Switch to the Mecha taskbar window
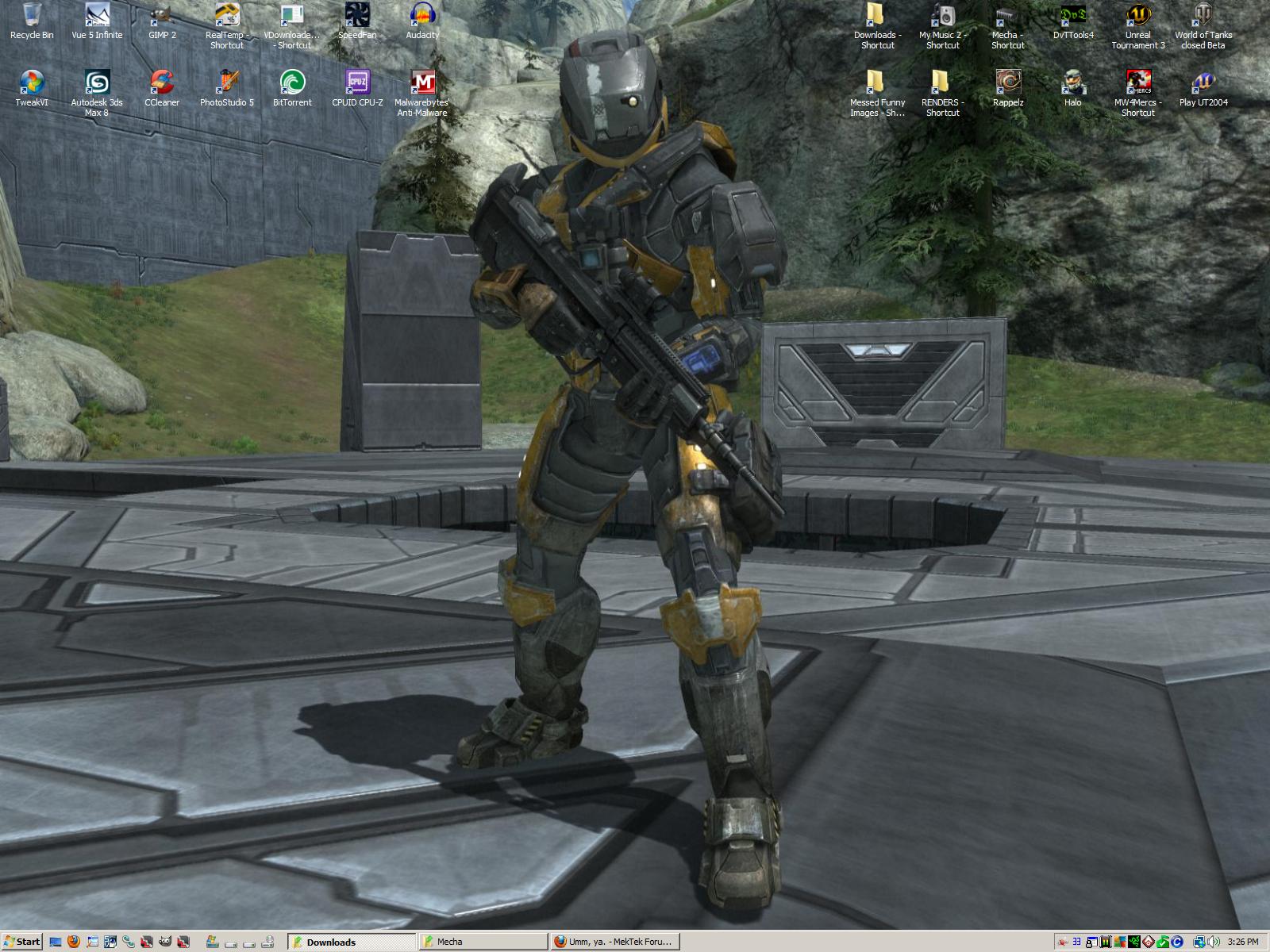The image size is (1270, 952). click(483, 942)
